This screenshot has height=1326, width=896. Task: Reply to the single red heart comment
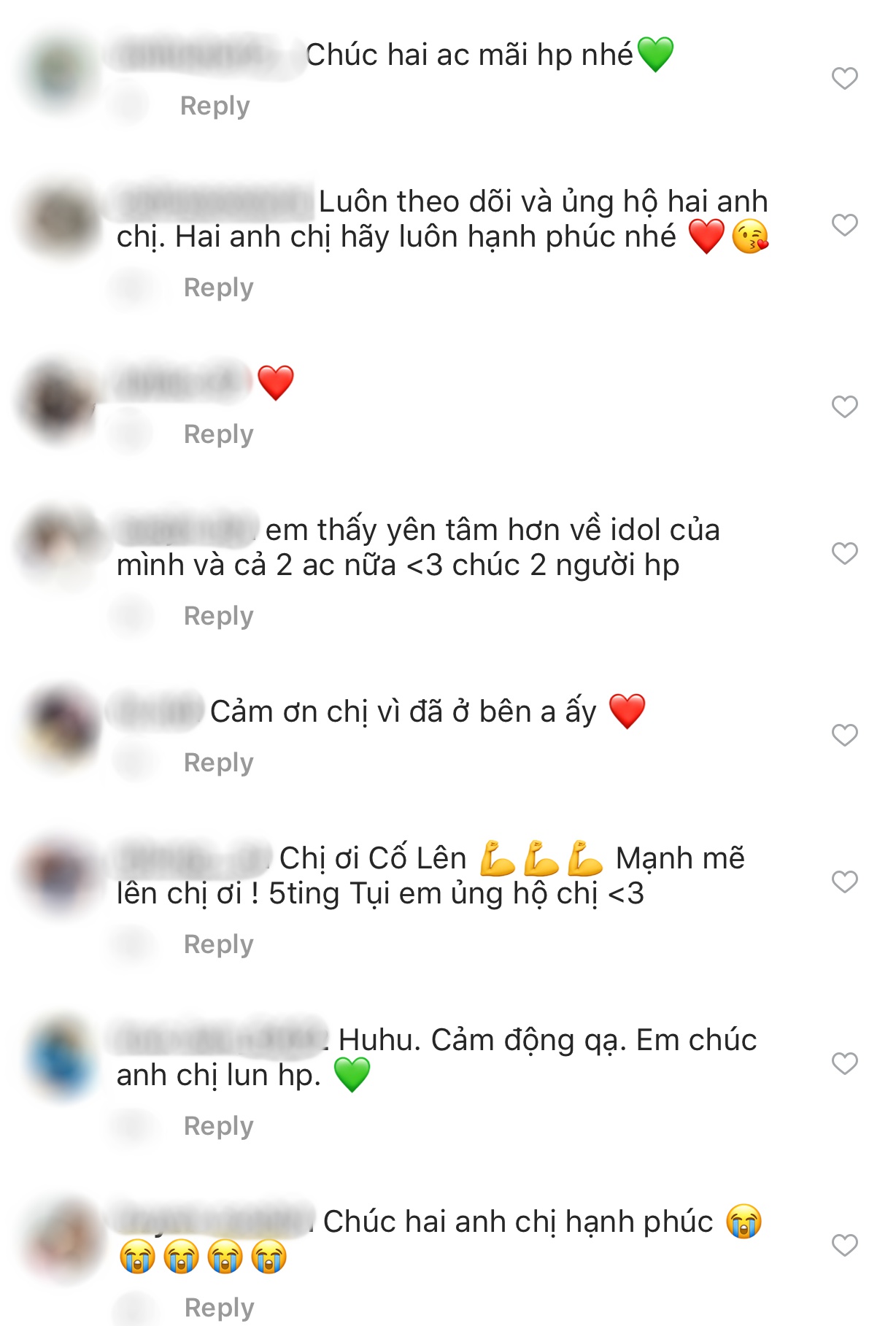(218, 434)
